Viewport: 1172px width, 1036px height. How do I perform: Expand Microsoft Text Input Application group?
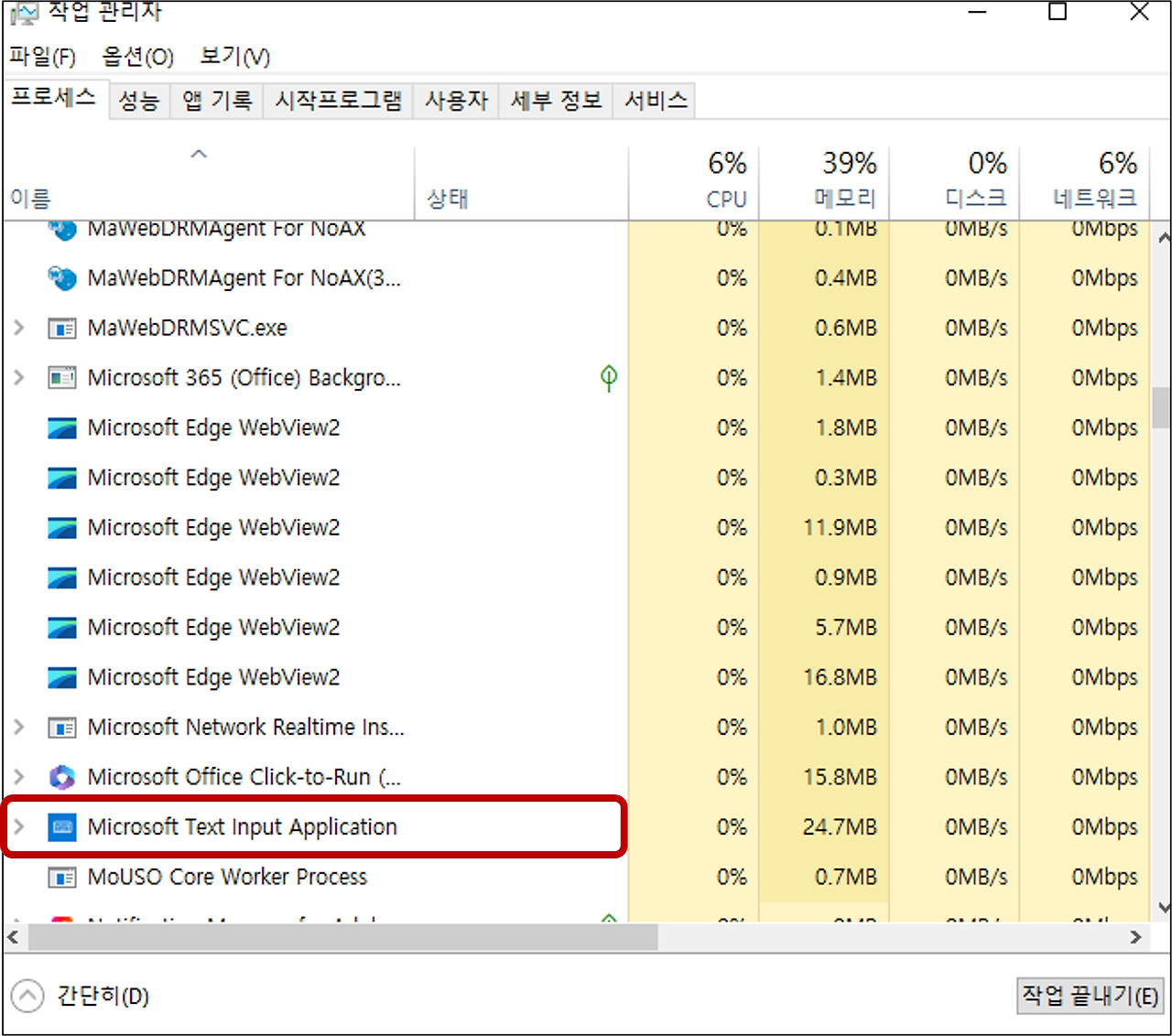click(18, 827)
